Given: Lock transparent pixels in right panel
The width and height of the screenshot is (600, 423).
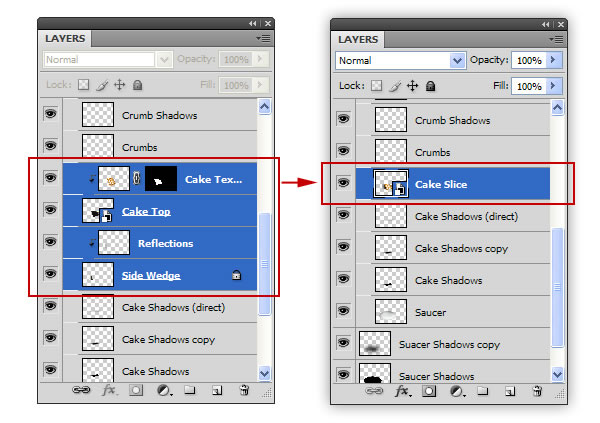Looking at the screenshot, I should pyautogui.click(x=377, y=85).
